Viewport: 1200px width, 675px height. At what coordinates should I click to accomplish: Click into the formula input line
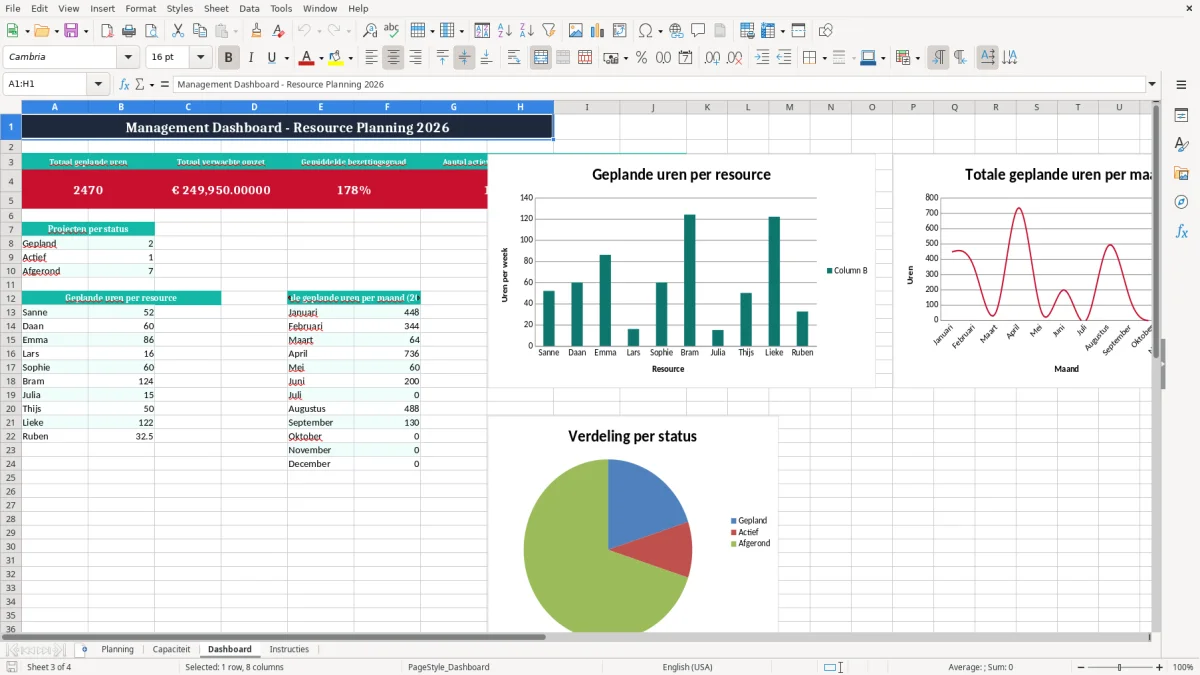point(658,84)
